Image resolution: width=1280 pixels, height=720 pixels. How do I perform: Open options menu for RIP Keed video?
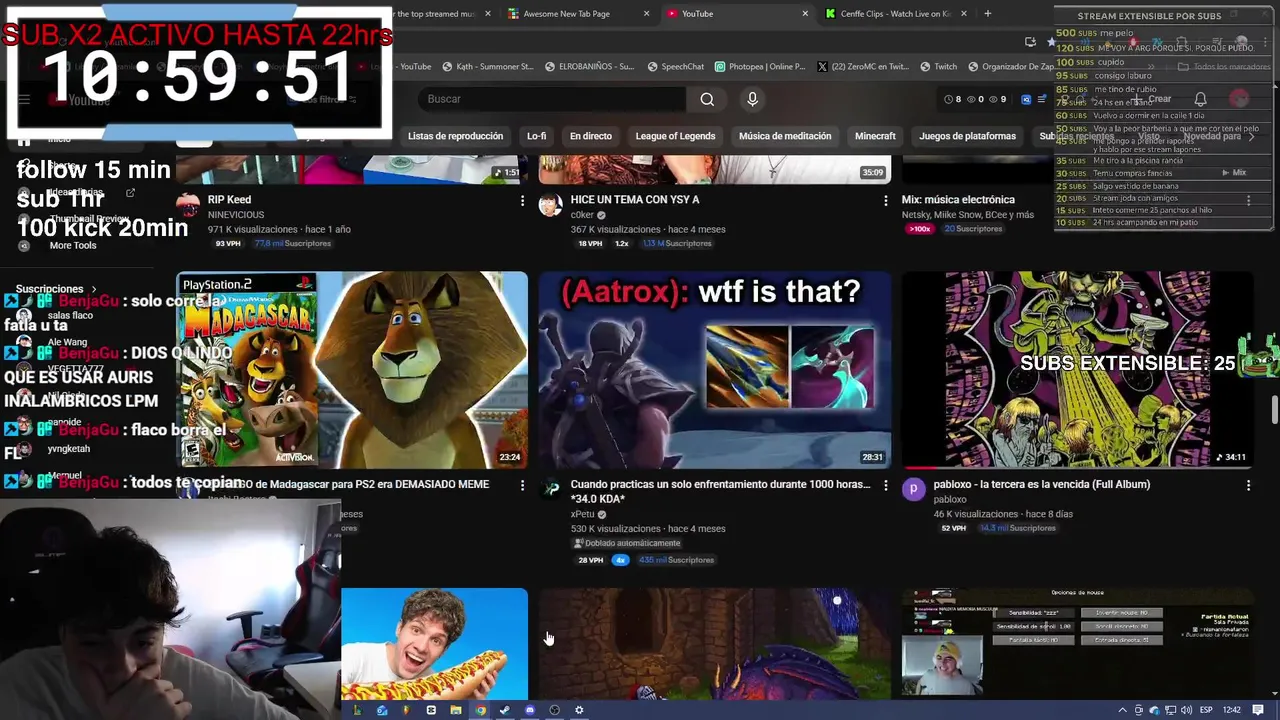[x=522, y=201]
